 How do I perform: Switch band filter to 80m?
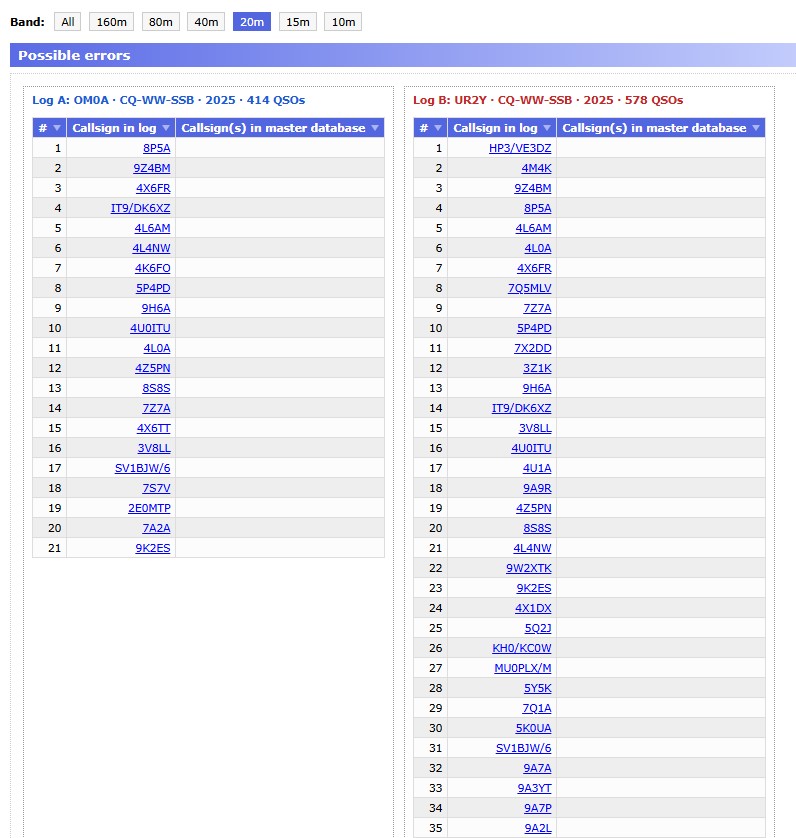(159, 22)
